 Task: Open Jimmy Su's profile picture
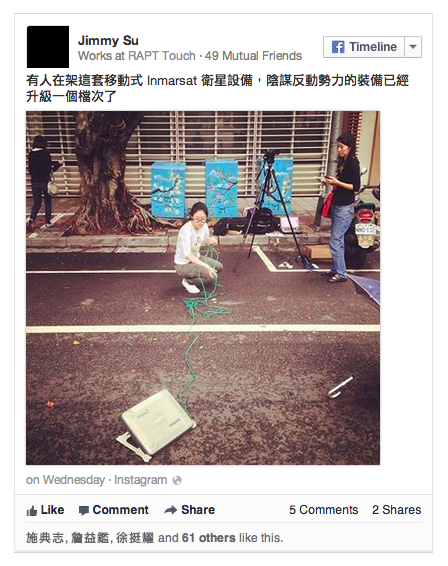pos(48,47)
